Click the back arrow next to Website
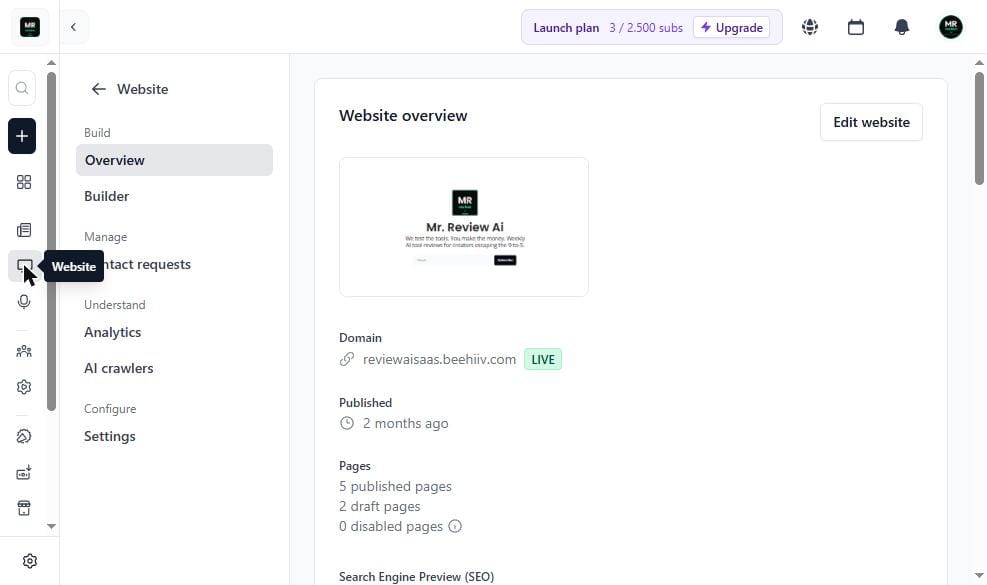Viewport: 987px width, 585px height. (x=98, y=89)
